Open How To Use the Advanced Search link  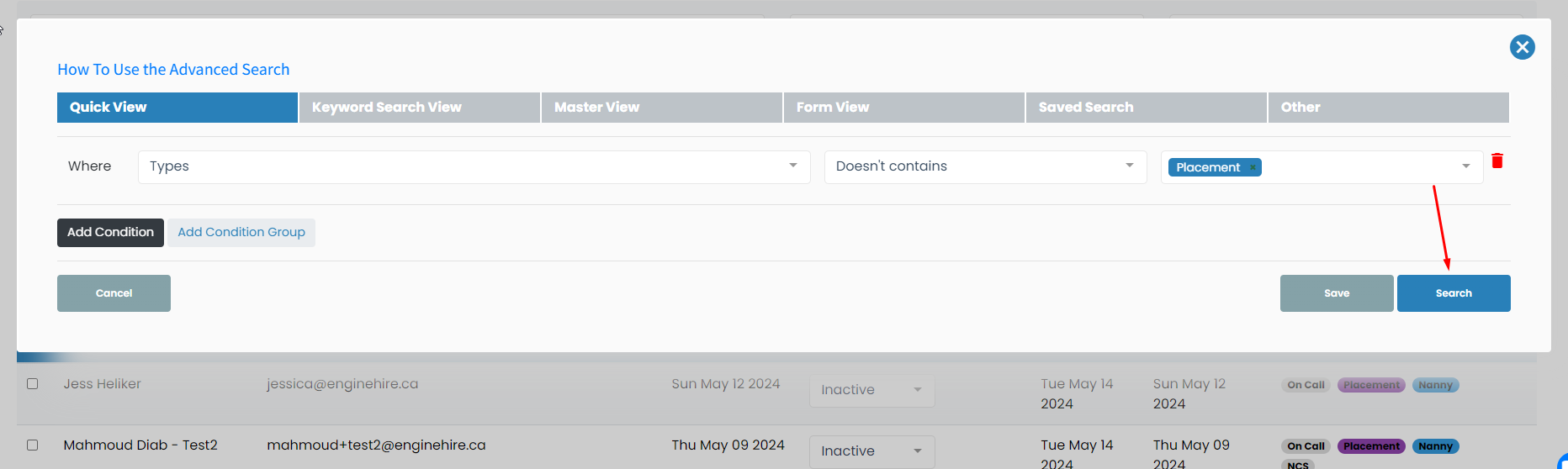click(x=173, y=70)
